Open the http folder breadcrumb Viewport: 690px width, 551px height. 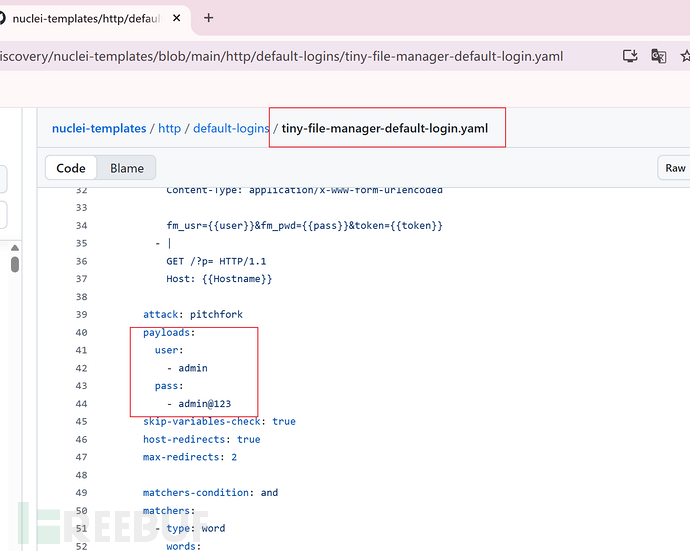click(169, 128)
